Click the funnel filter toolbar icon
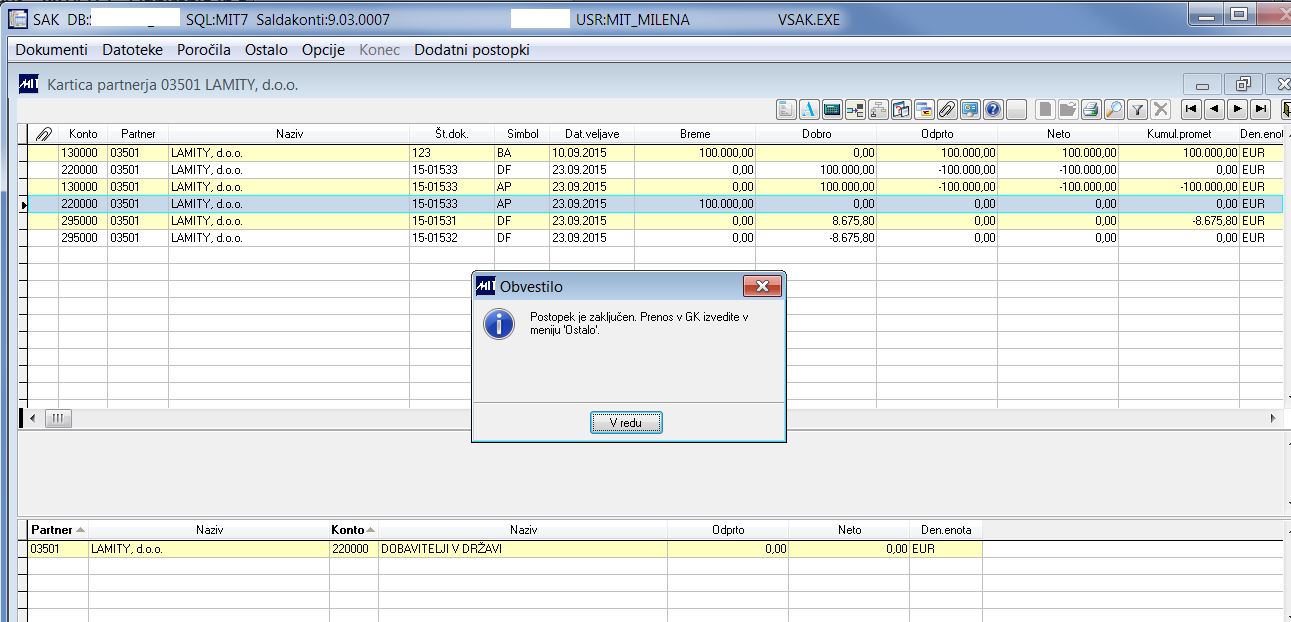 (x=1137, y=109)
